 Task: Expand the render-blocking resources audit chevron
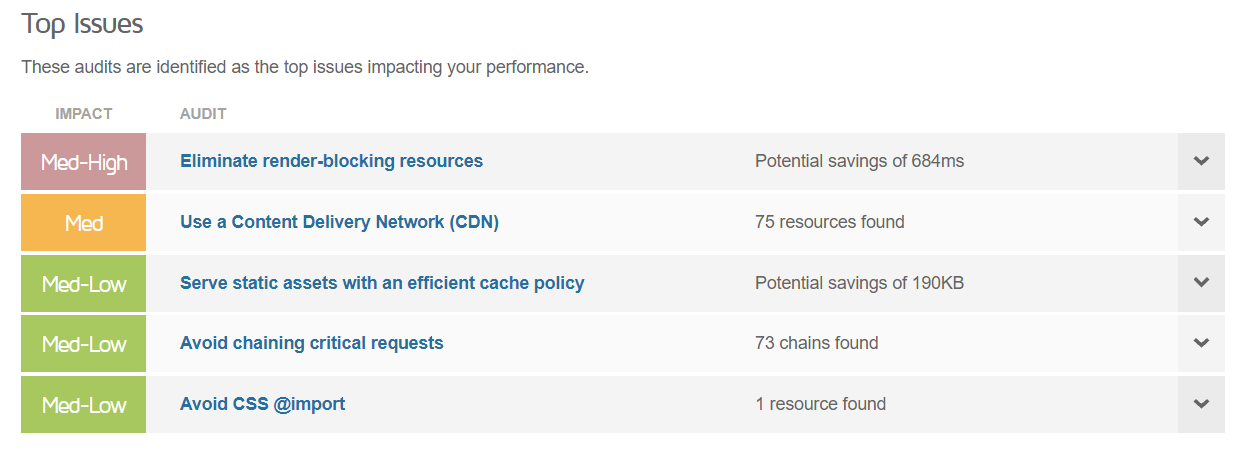1201,161
